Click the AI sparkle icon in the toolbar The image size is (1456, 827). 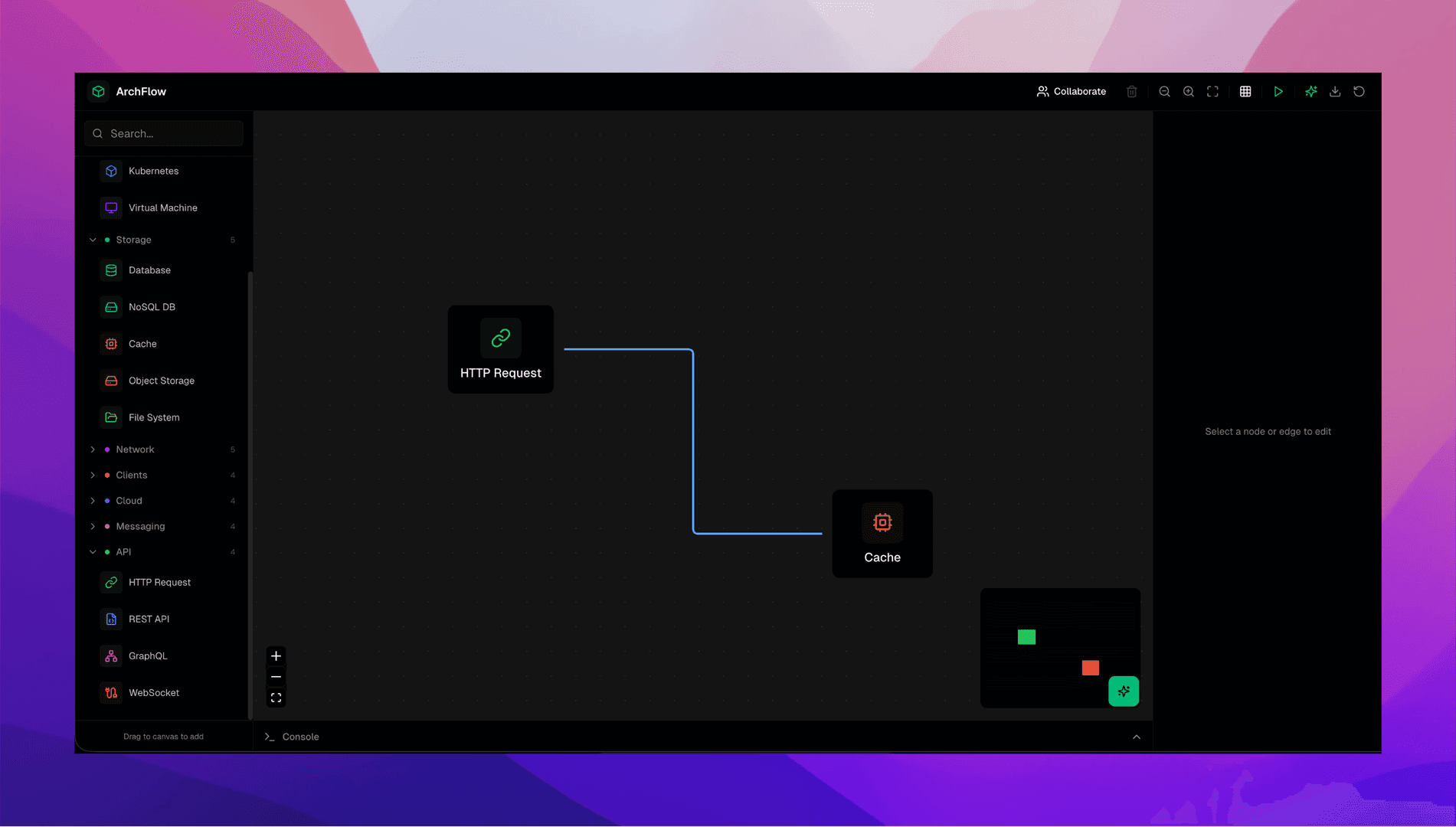click(1310, 91)
